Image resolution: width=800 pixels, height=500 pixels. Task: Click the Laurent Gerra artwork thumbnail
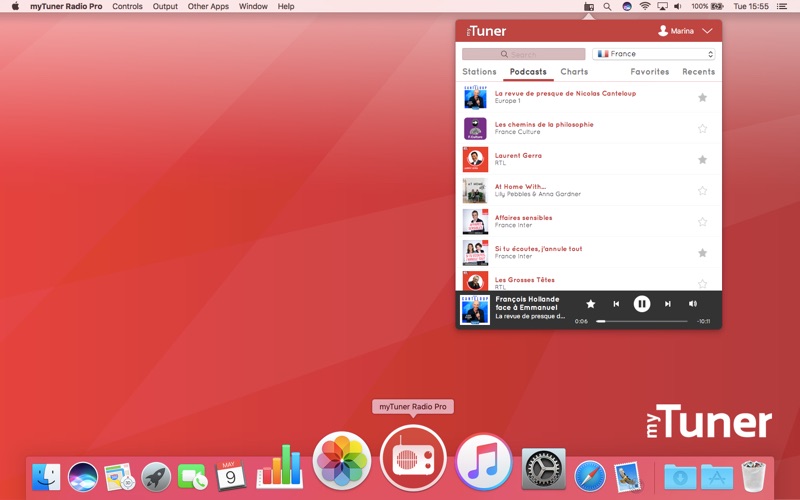tap(475, 160)
